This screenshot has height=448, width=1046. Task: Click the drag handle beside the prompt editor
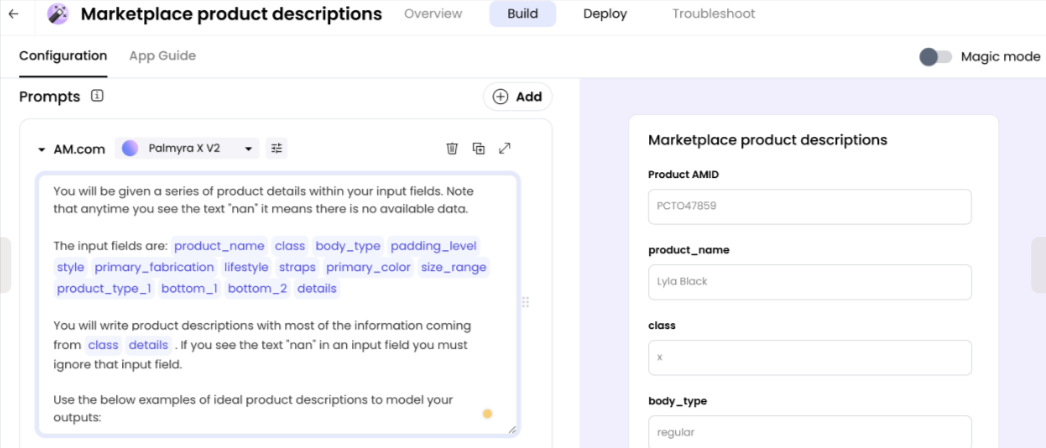pyautogui.click(x=526, y=302)
